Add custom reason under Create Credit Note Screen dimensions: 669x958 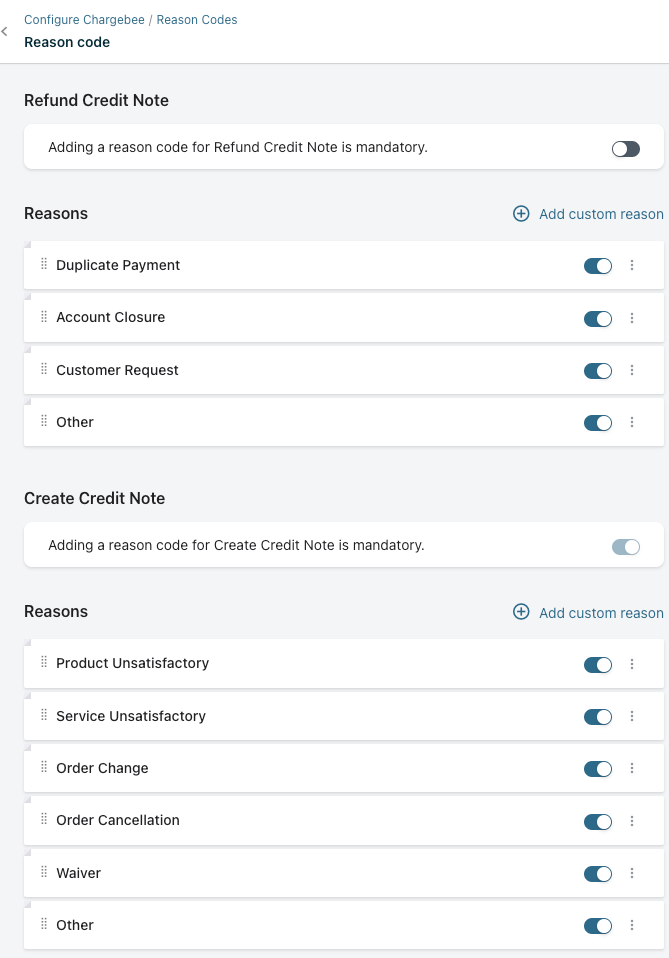(x=588, y=613)
